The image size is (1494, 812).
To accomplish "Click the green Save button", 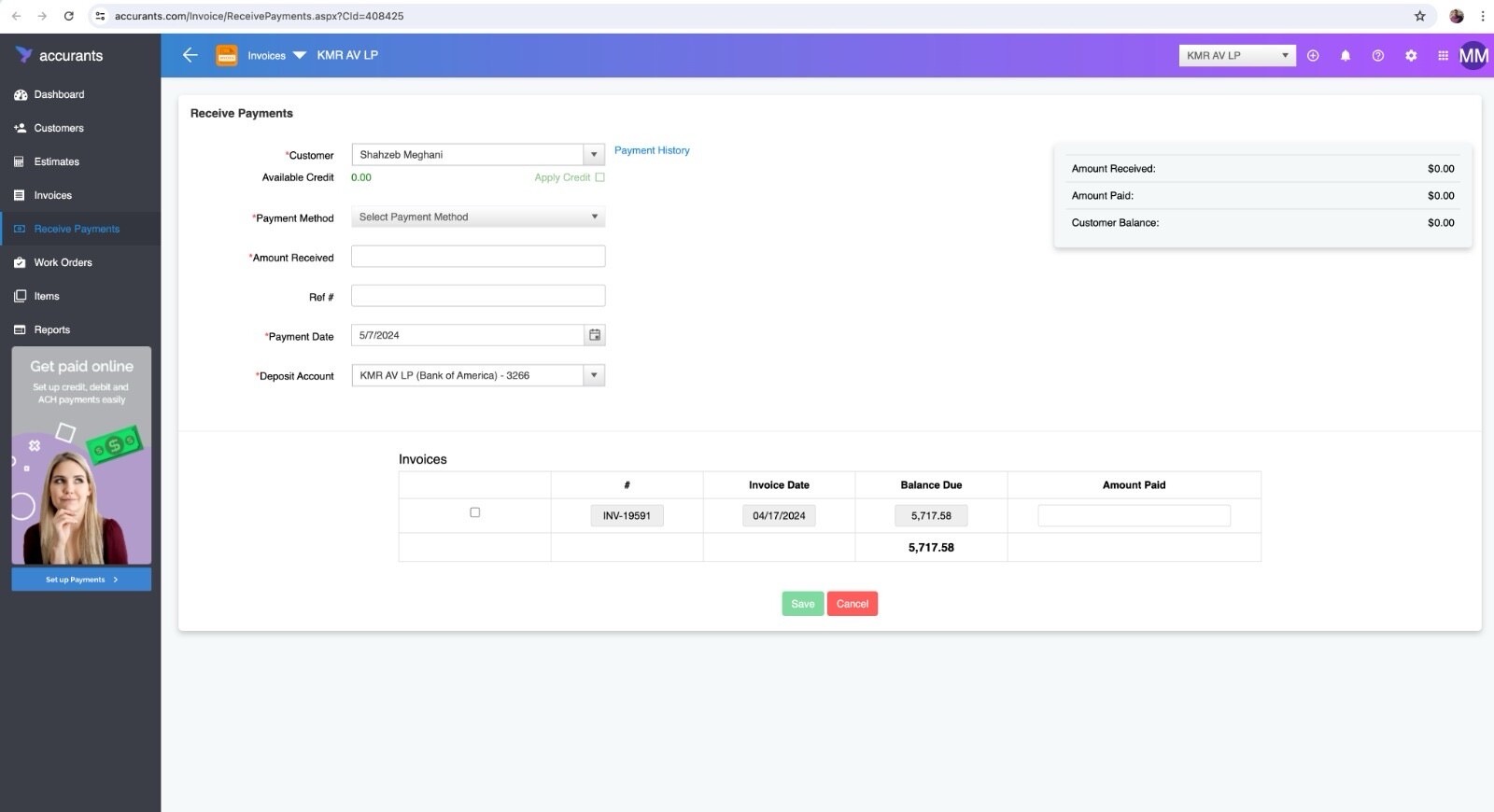I will (803, 604).
